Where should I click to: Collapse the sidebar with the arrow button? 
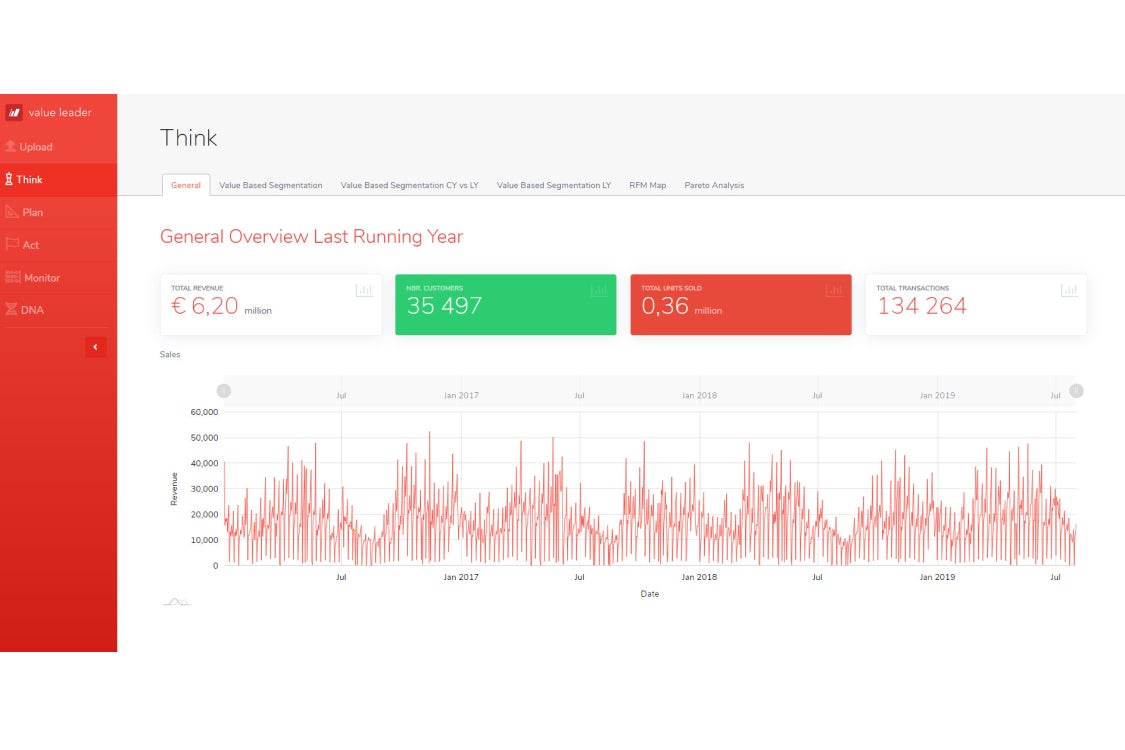pos(95,347)
